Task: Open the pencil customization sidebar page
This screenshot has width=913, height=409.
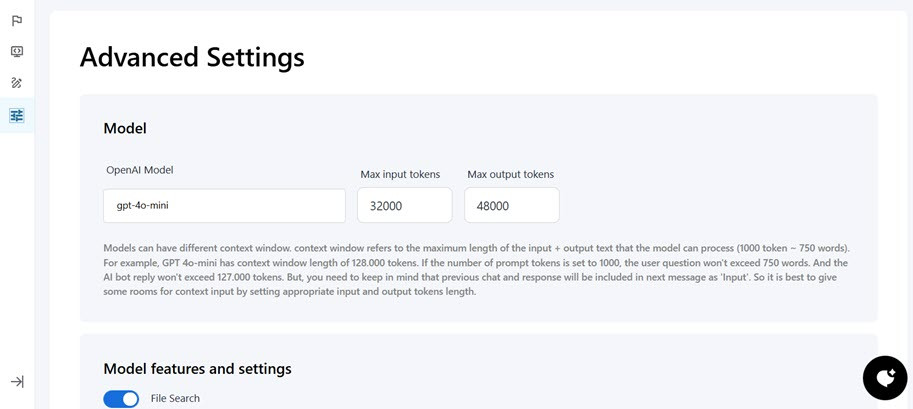Action: click(17, 83)
